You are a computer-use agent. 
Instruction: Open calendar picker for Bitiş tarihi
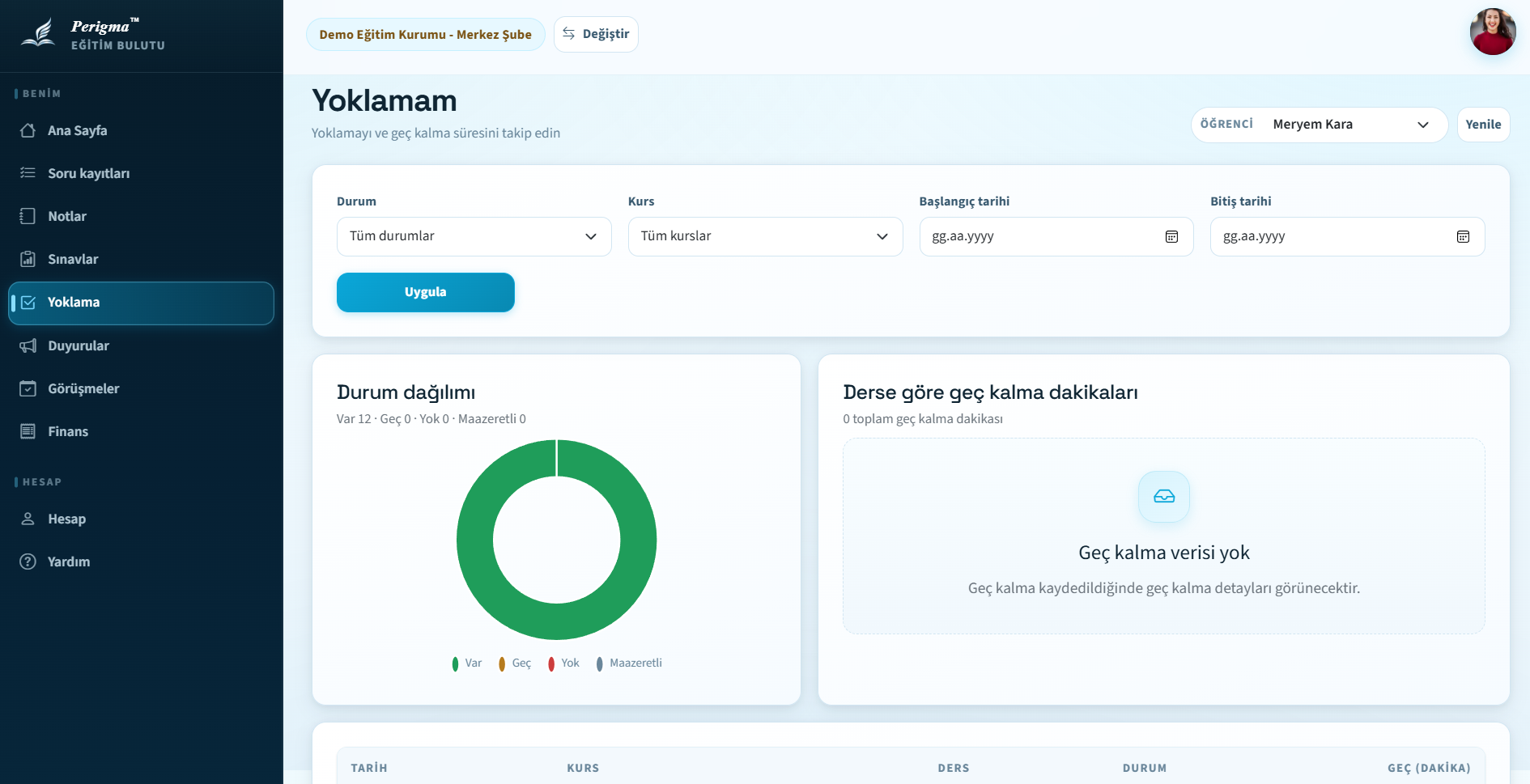point(1463,236)
